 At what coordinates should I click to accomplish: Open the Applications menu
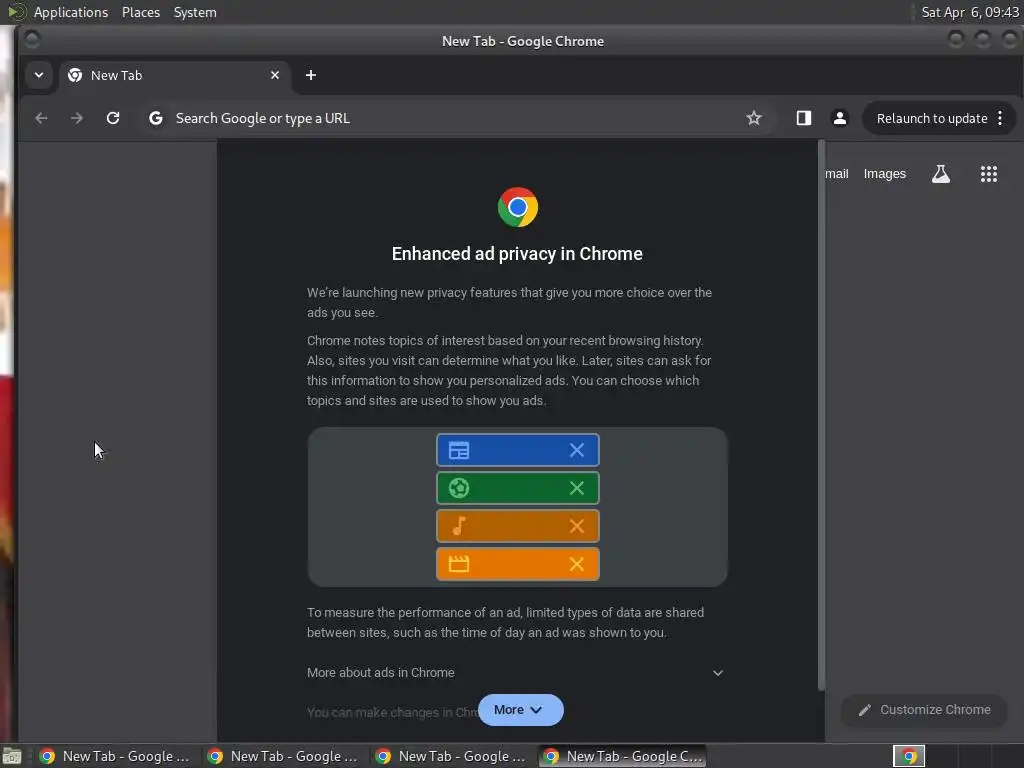[71, 12]
